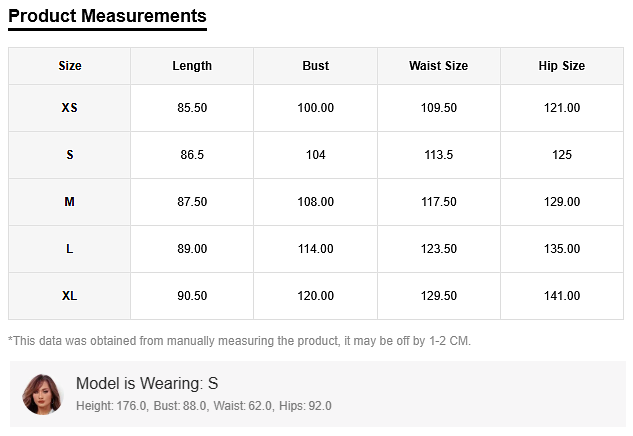Click the S size row label
The height and width of the screenshot is (436, 633).
(x=70, y=155)
